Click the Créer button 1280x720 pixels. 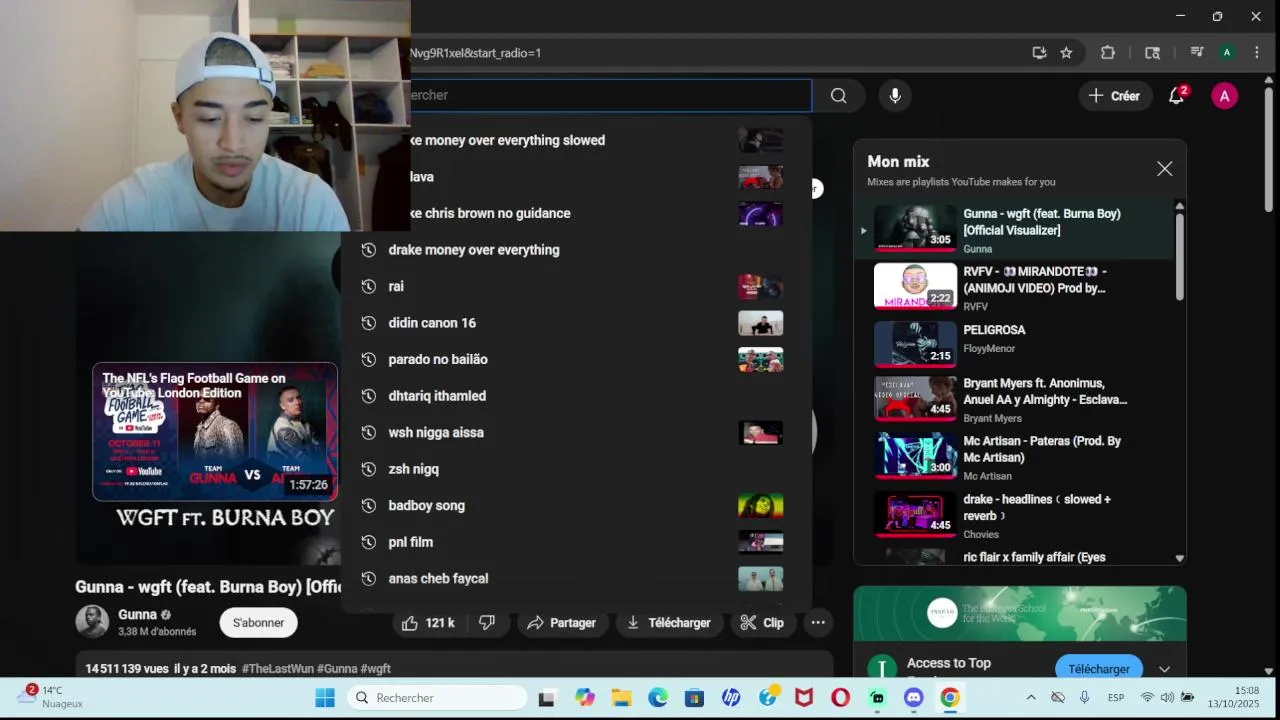1114,96
